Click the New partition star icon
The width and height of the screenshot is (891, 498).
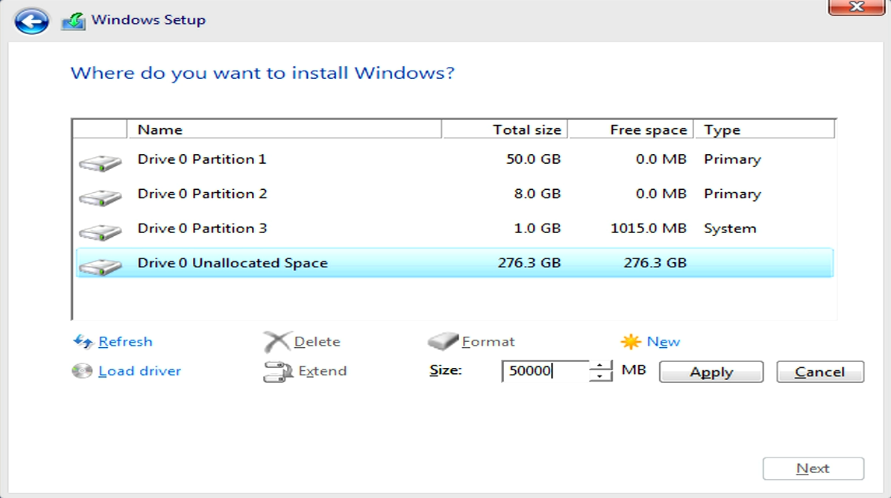pos(631,341)
